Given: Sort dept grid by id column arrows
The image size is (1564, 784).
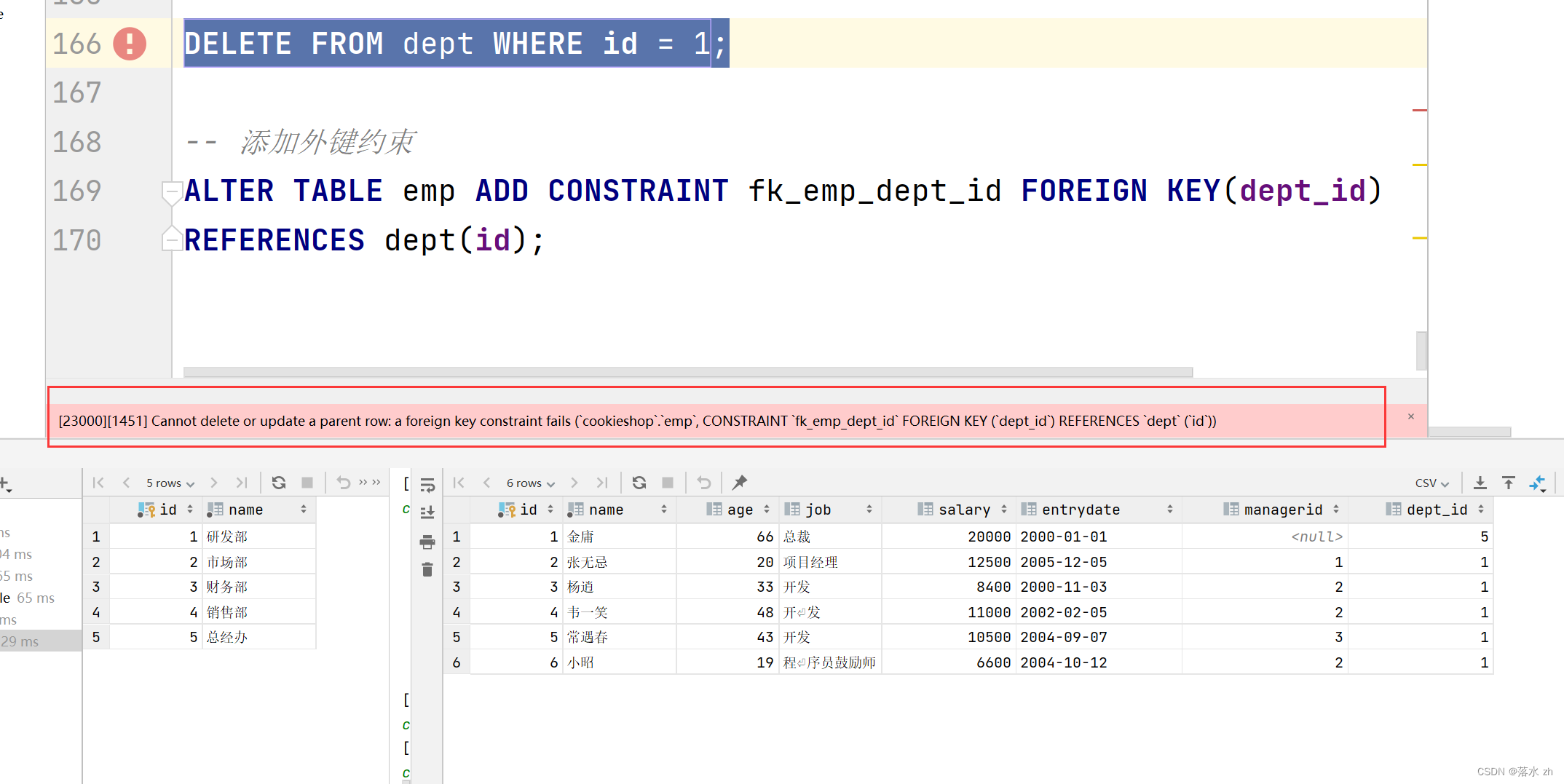Looking at the screenshot, I should (x=190, y=510).
